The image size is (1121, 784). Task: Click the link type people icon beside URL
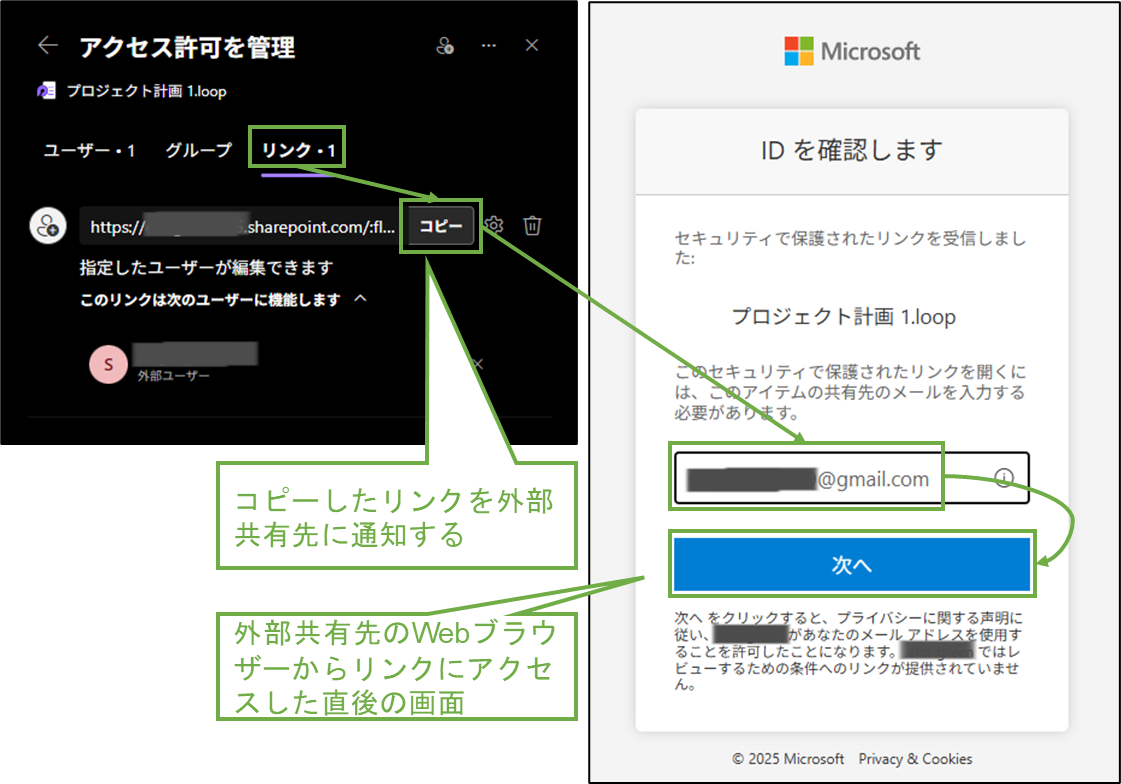click(x=48, y=227)
